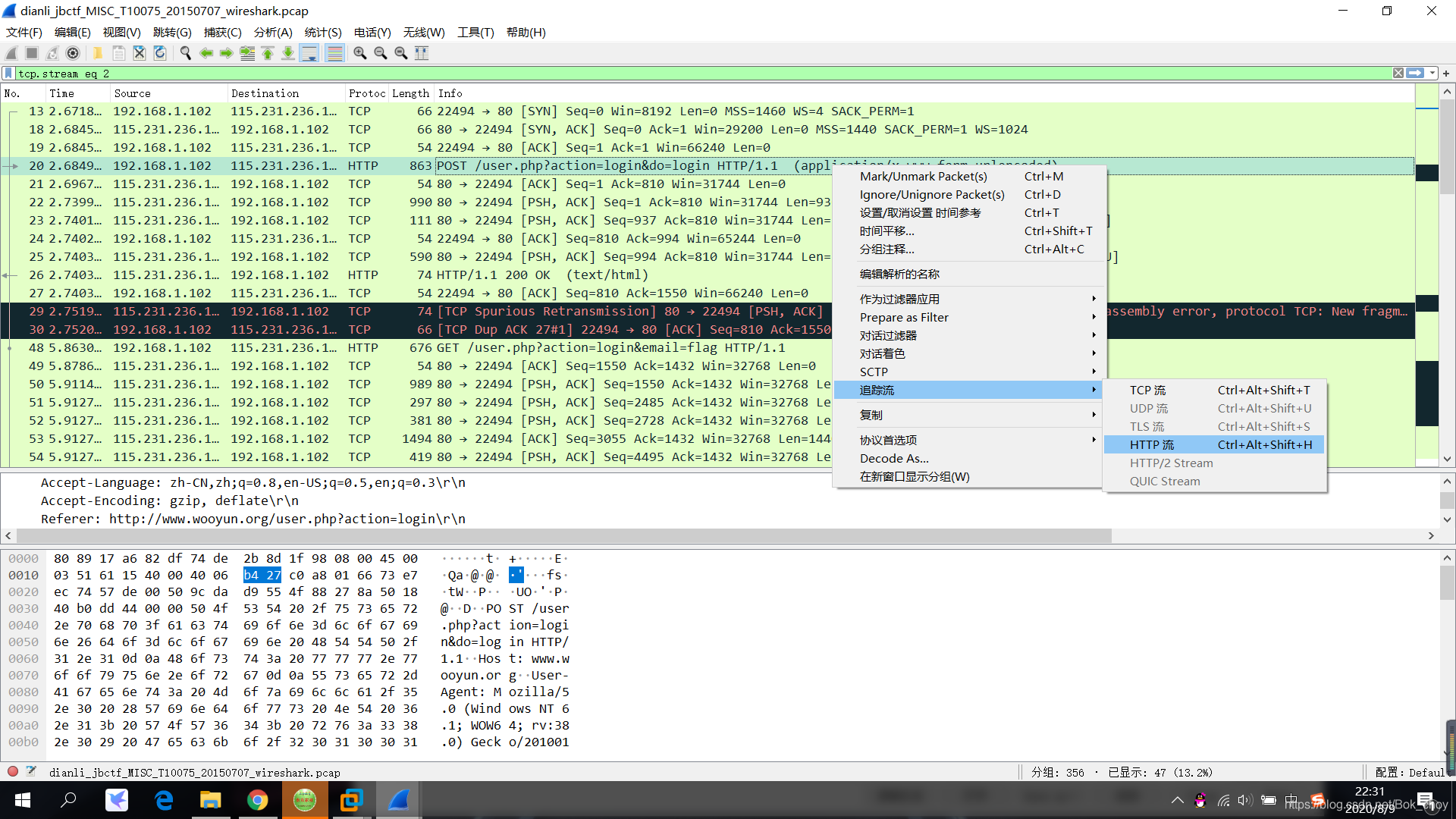Save this capture file
Viewport: 1456px width, 819px height.
click(119, 53)
